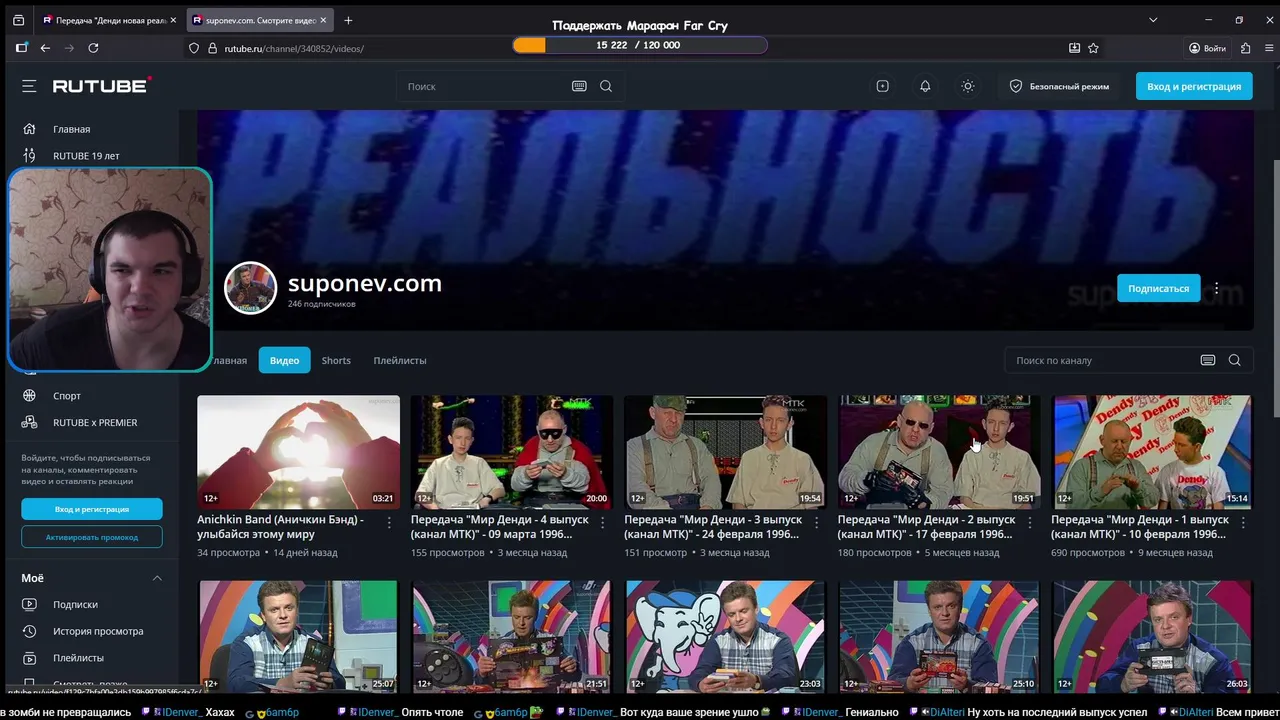Viewport: 1280px width, 720px height.
Task: Open the 25:07 duration video thumbnail
Action: pos(298,637)
